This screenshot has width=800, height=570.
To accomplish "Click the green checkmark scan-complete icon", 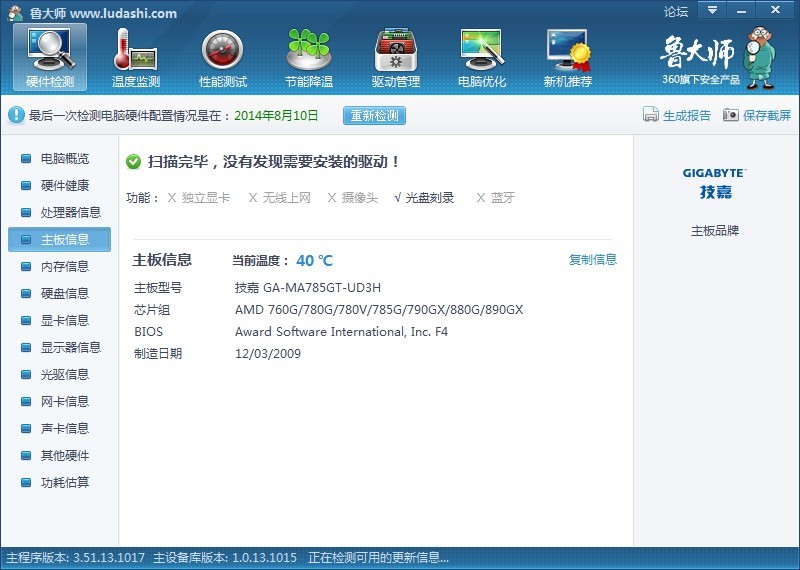I will coord(133,162).
